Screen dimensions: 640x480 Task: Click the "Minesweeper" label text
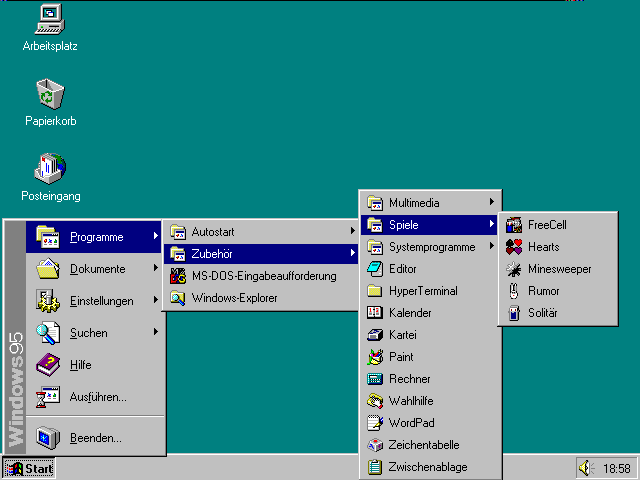point(559,269)
